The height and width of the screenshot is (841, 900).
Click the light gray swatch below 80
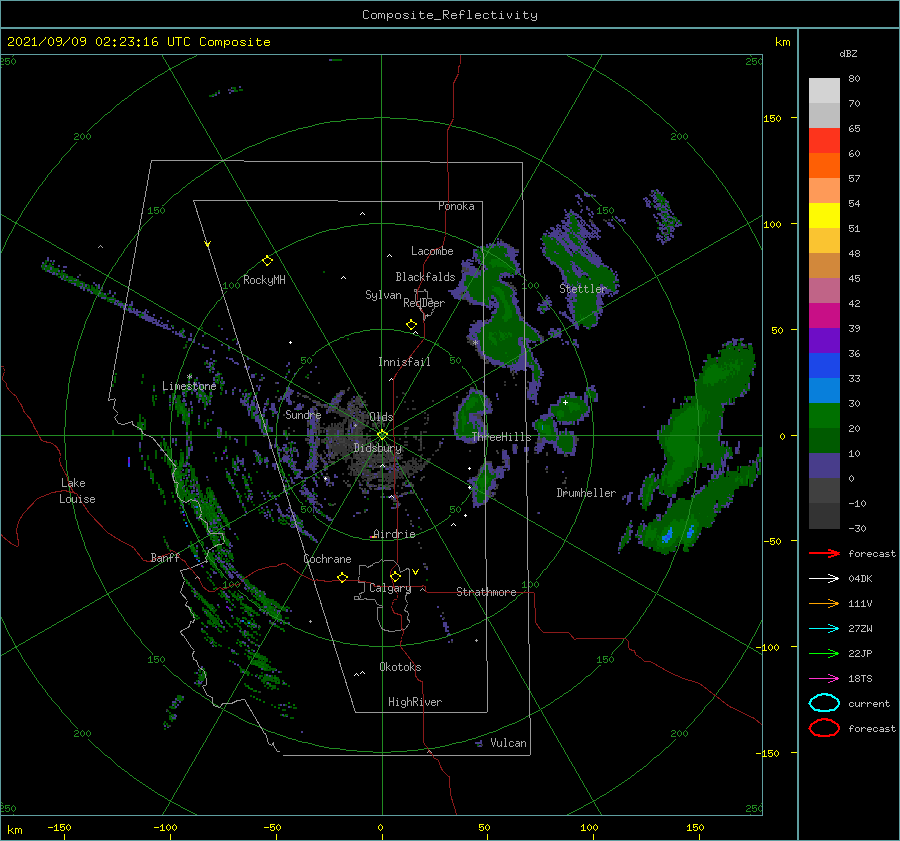[824, 91]
